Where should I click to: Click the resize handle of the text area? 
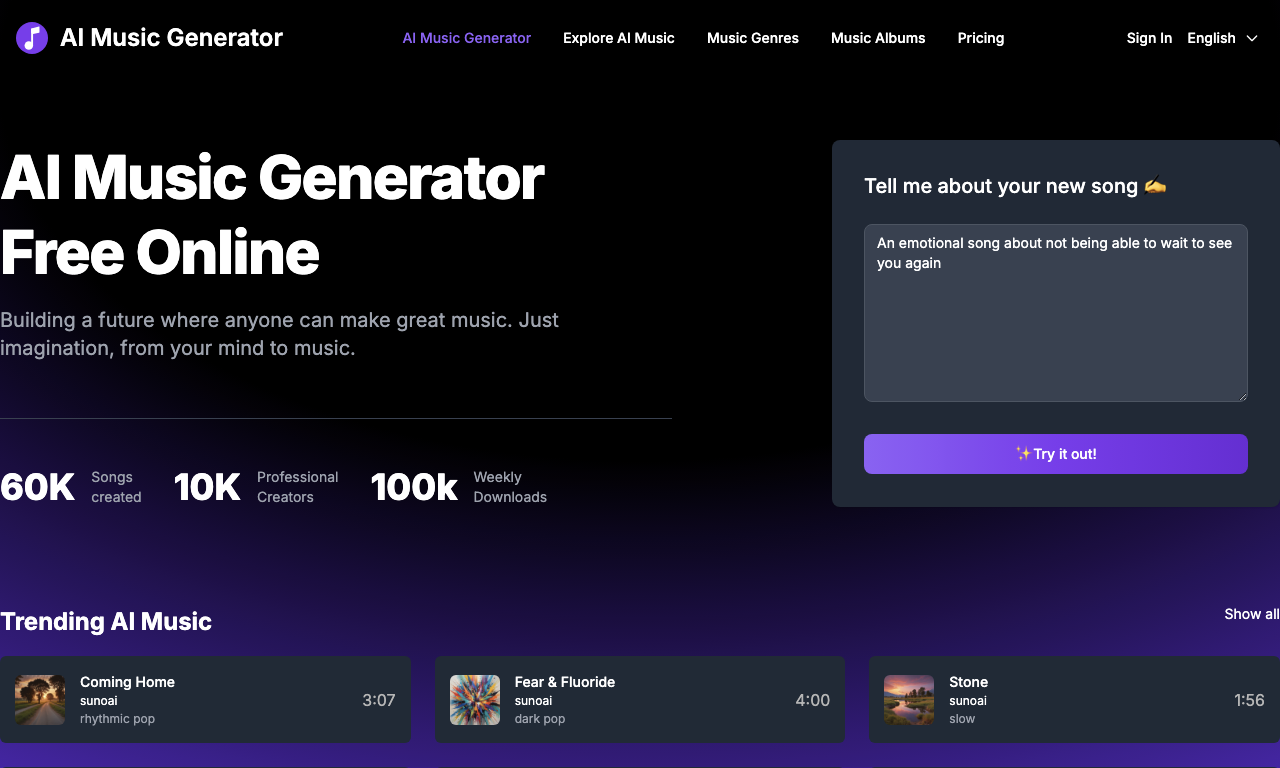[1242, 396]
